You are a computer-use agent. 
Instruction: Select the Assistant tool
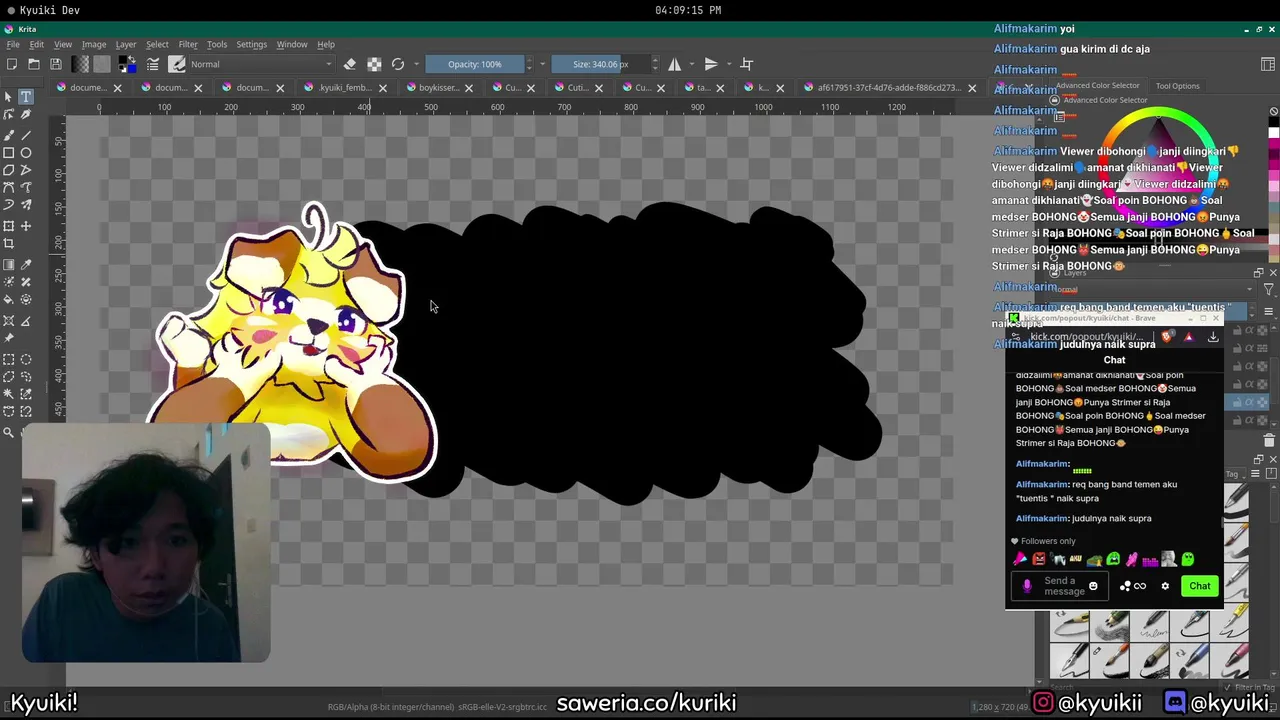pyautogui.click(x=9, y=321)
